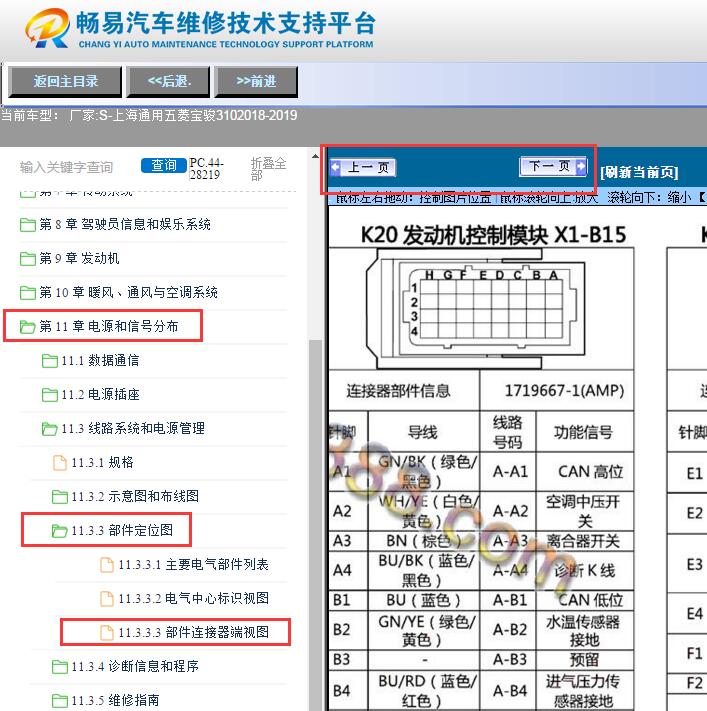Image resolution: width=707 pixels, height=711 pixels.
Task: Open 11.3.3.3 部件连接器端视图
Action: [x=194, y=632]
